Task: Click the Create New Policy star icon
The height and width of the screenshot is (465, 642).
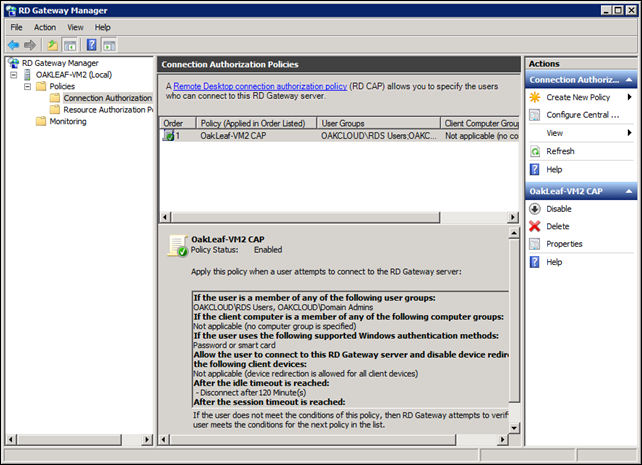Action: coord(534,97)
